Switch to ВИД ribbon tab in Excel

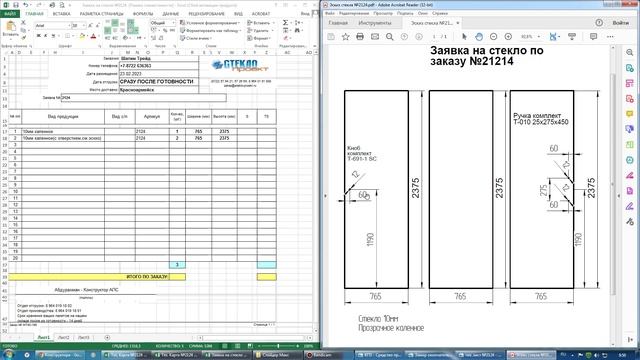[238, 14]
